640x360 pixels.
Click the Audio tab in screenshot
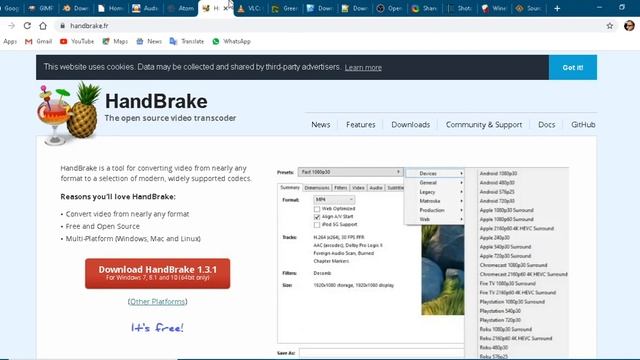pyautogui.click(x=376, y=188)
